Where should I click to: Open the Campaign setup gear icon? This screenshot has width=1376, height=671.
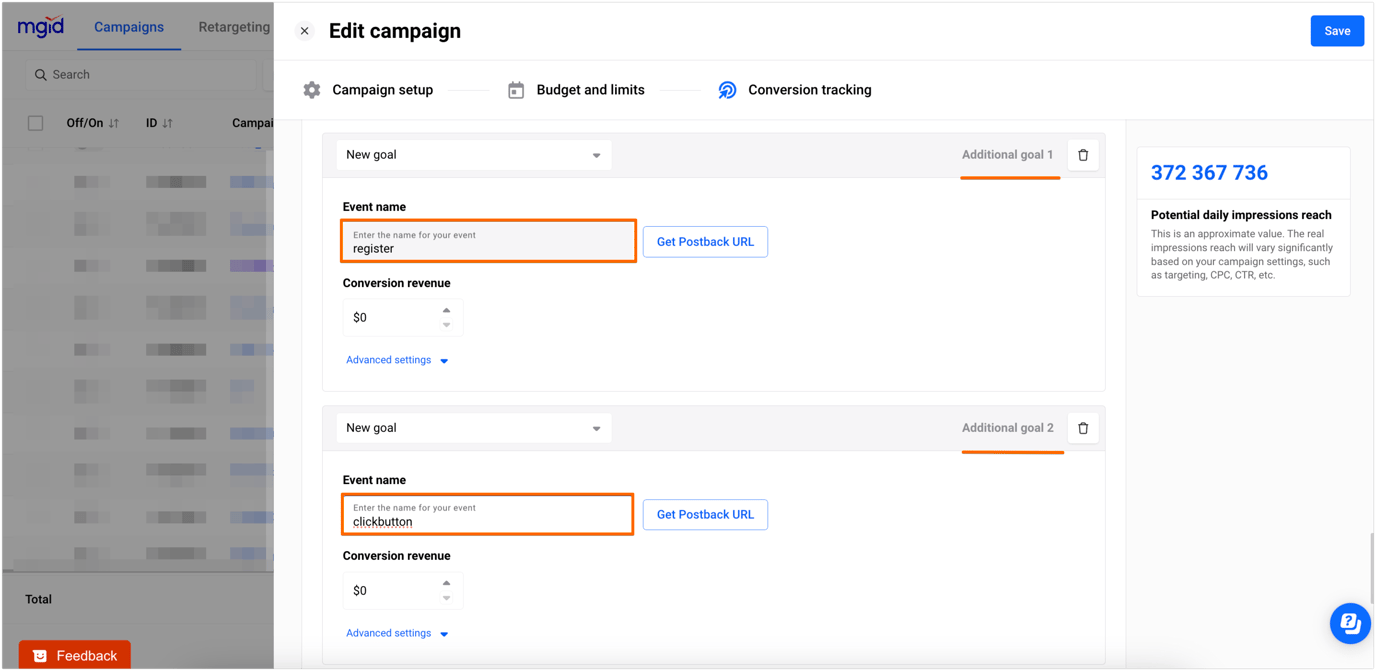click(311, 89)
